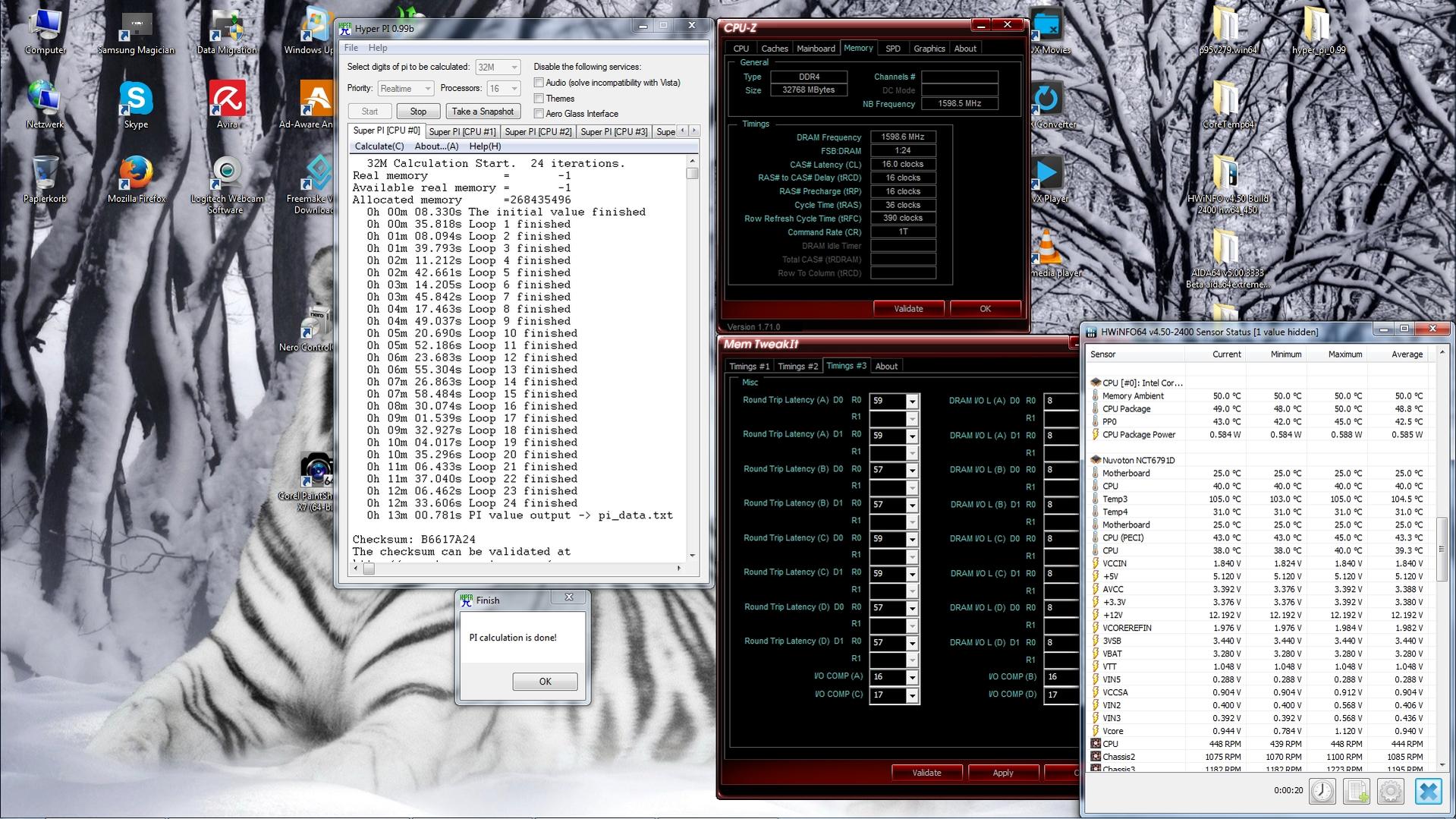Image resolution: width=1456 pixels, height=819 pixels.
Task: Open the I/O COMP (A) dropdown
Action: tap(912, 677)
